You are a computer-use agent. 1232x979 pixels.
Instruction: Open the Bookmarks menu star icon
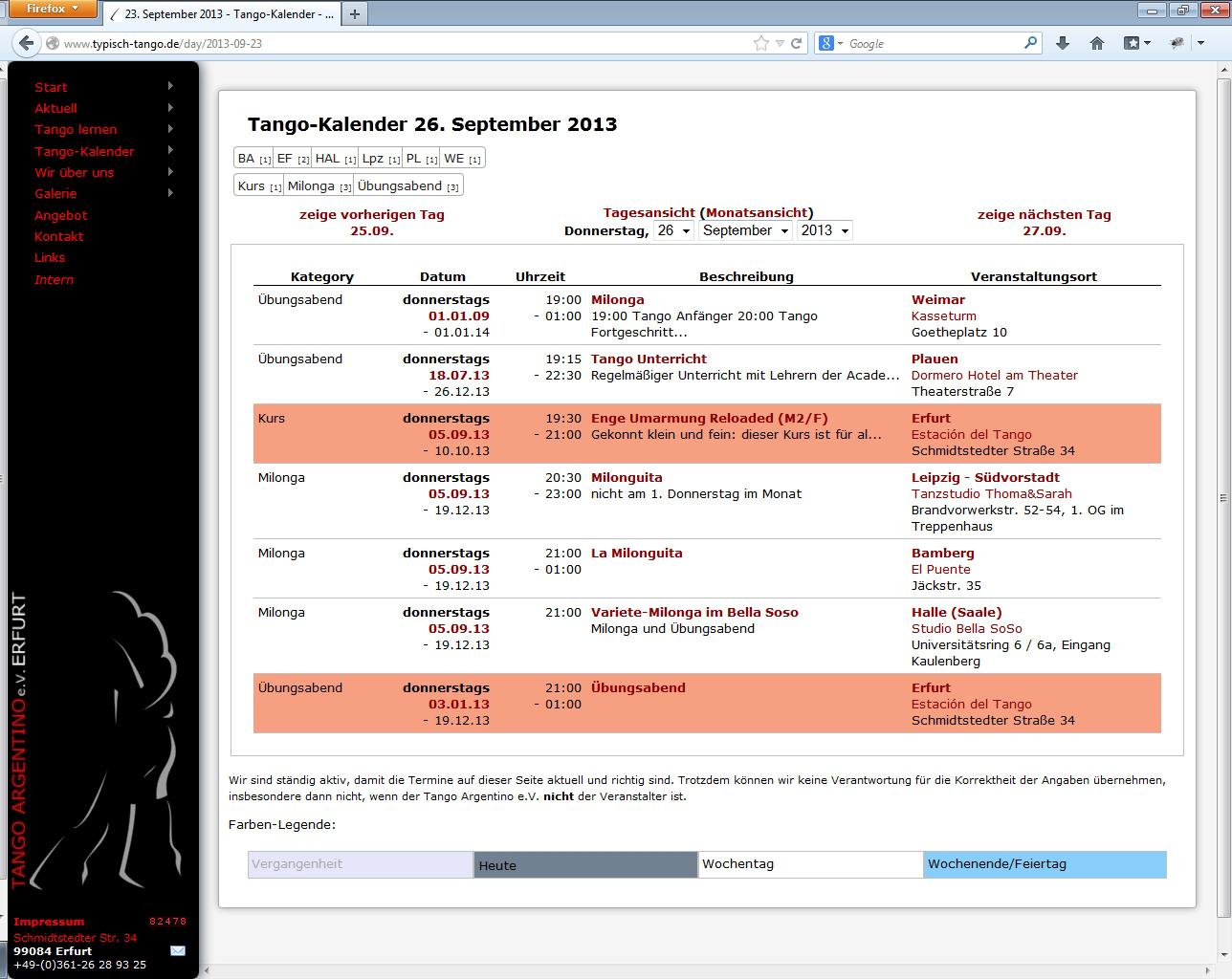coord(1132,43)
